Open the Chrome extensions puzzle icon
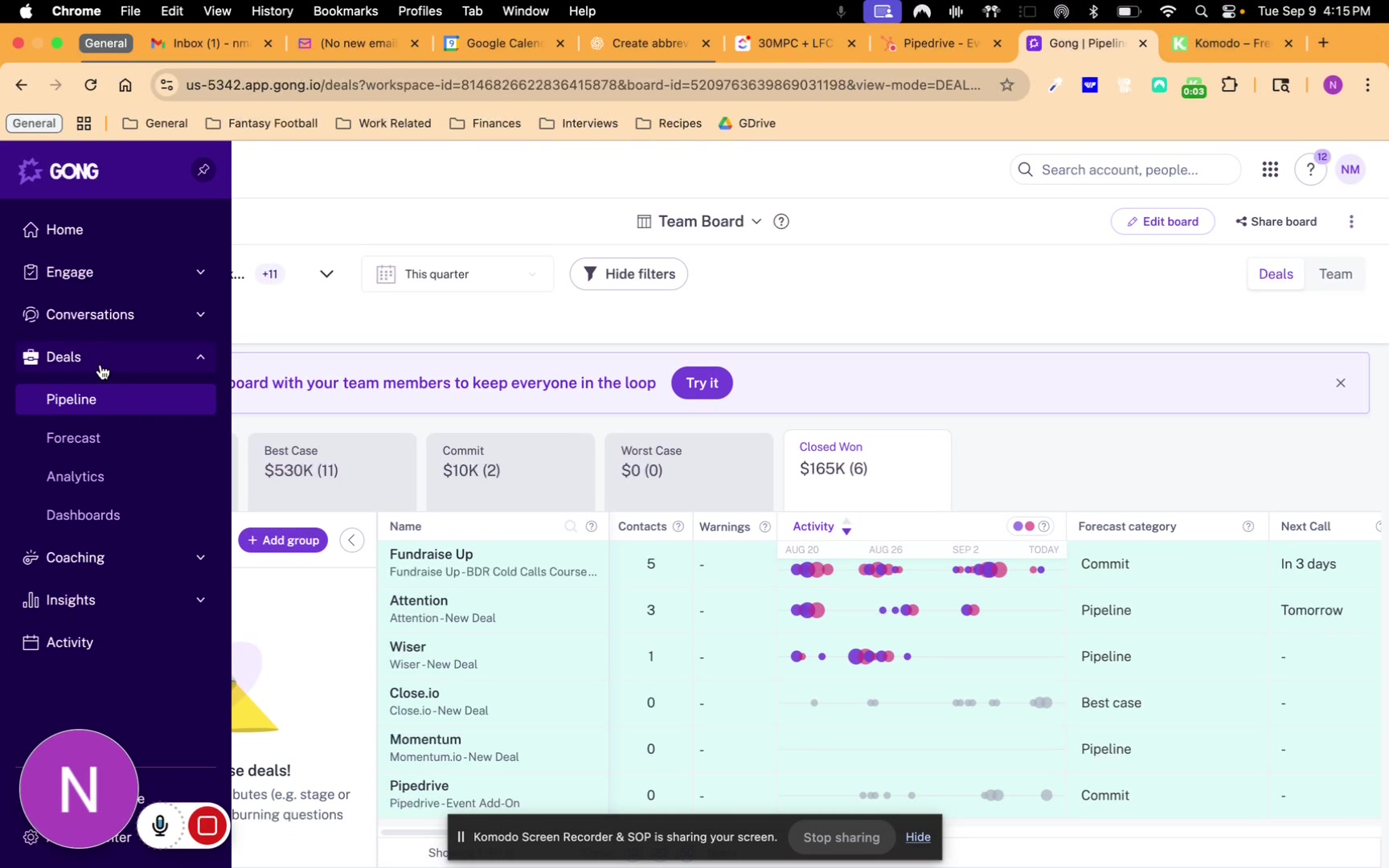Image resolution: width=1389 pixels, height=868 pixels. click(x=1229, y=84)
